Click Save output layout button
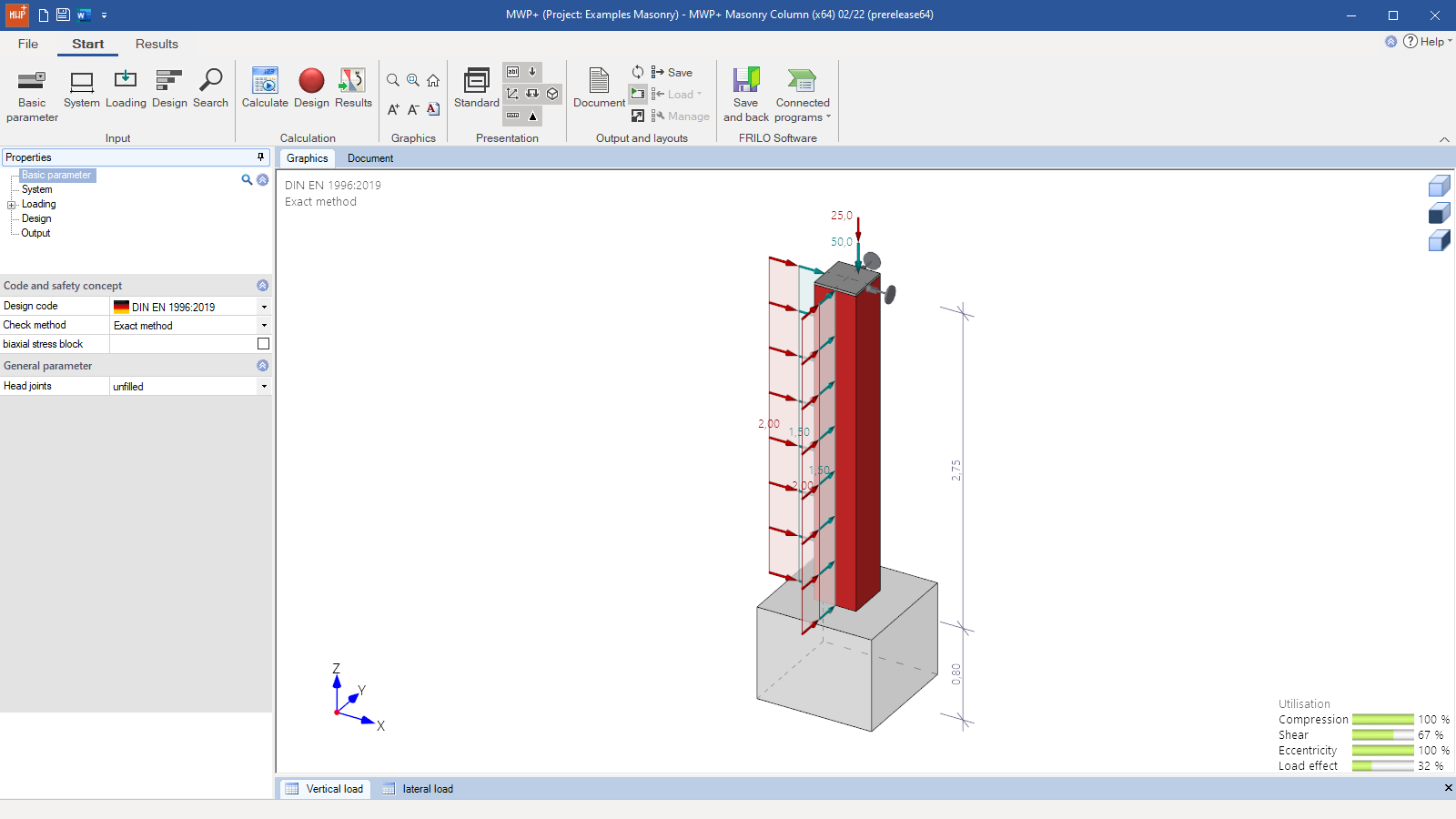Screen dimensions: 1456x819 (672, 72)
